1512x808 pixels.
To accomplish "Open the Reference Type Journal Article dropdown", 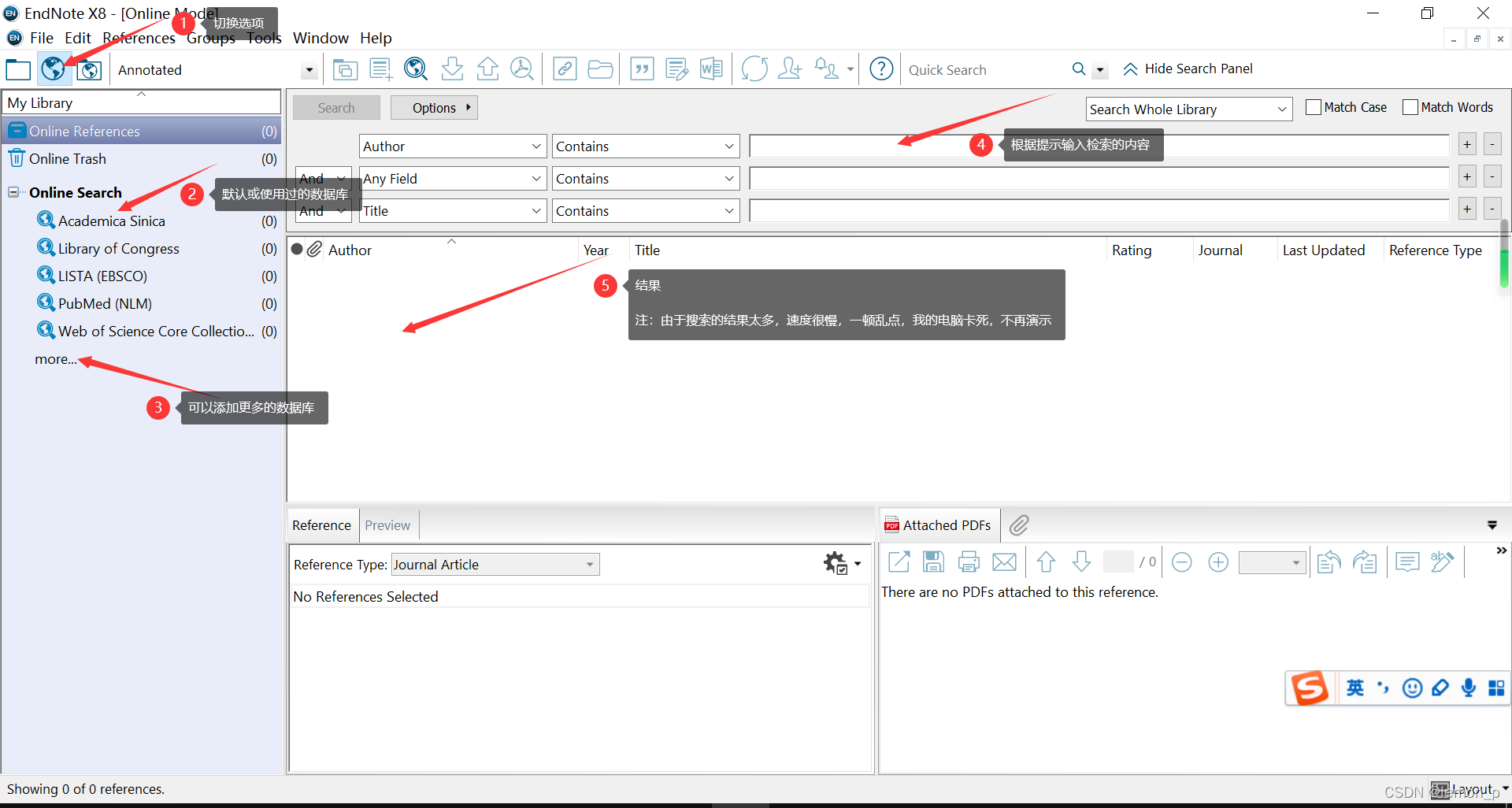I will 495,565.
